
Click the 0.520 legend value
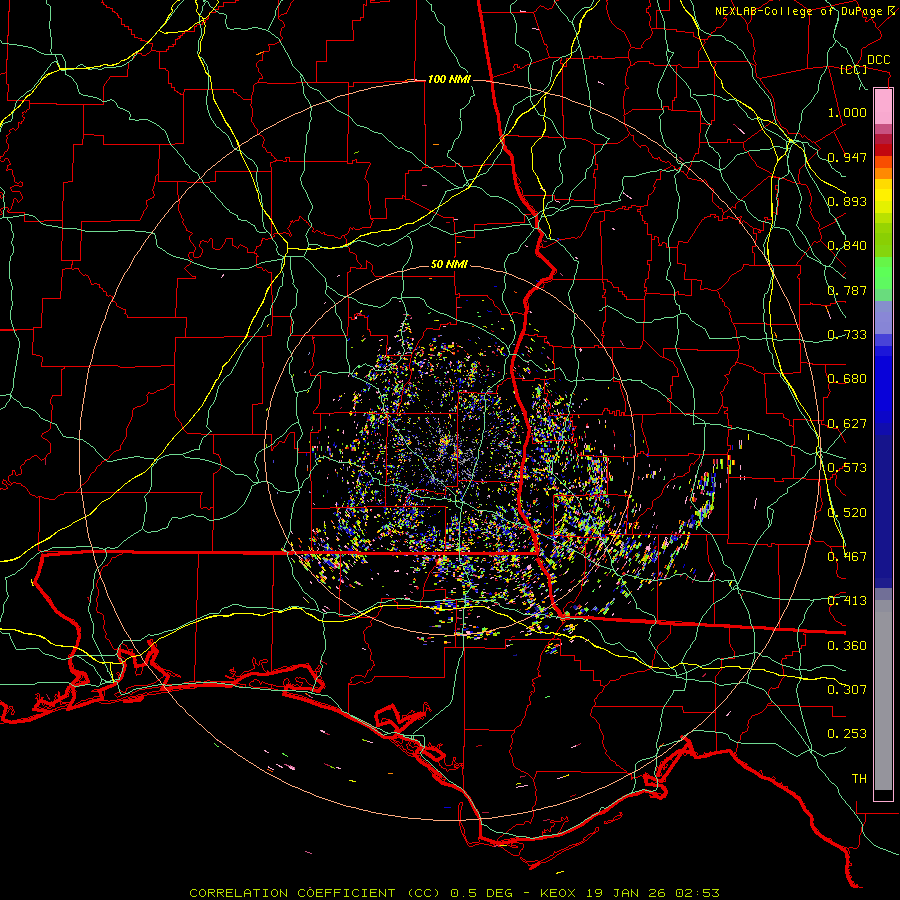[847, 513]
